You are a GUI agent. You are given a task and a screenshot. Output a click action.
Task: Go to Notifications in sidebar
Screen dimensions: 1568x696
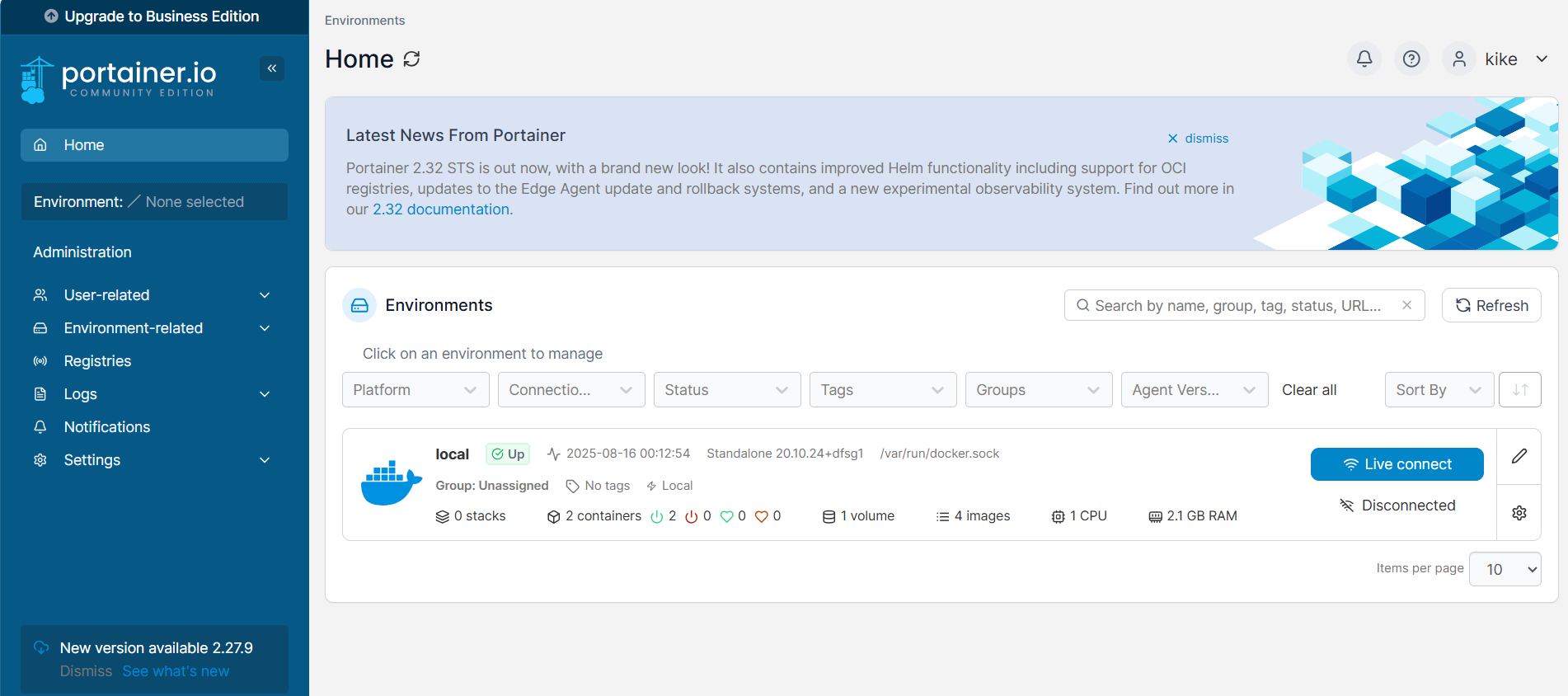tap(107, 427)
